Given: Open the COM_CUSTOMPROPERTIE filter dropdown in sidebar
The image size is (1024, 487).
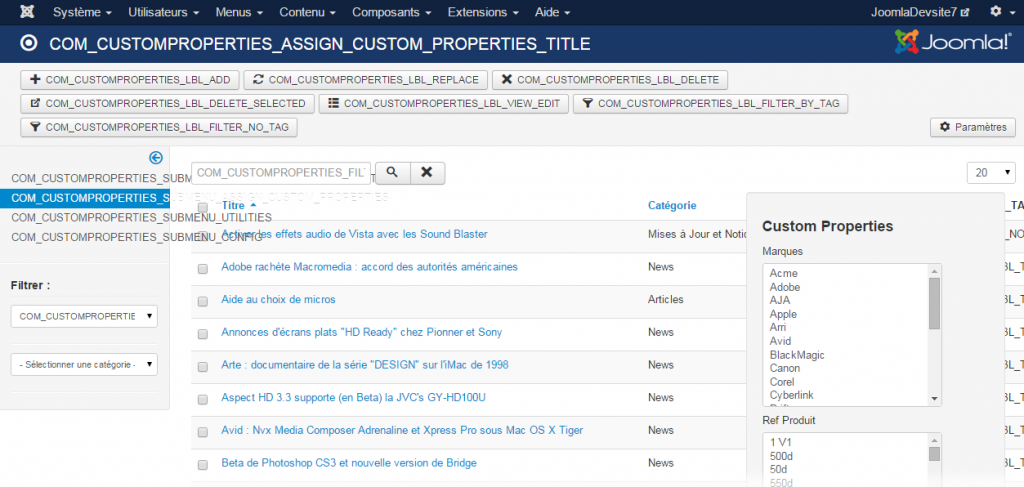Looking at the screenshot, I should pos(84,316).
